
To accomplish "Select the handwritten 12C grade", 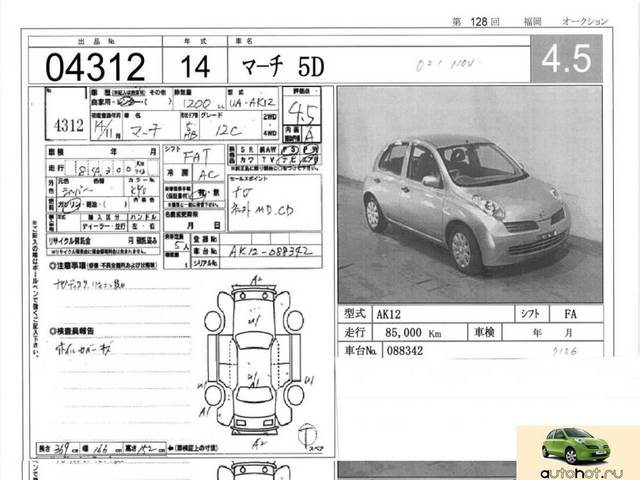I will click(x=227, y=131).
